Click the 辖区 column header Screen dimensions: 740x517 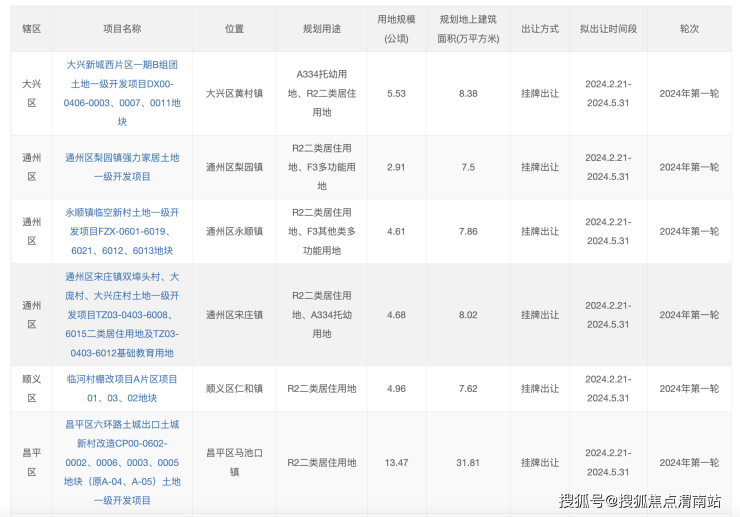32,29
